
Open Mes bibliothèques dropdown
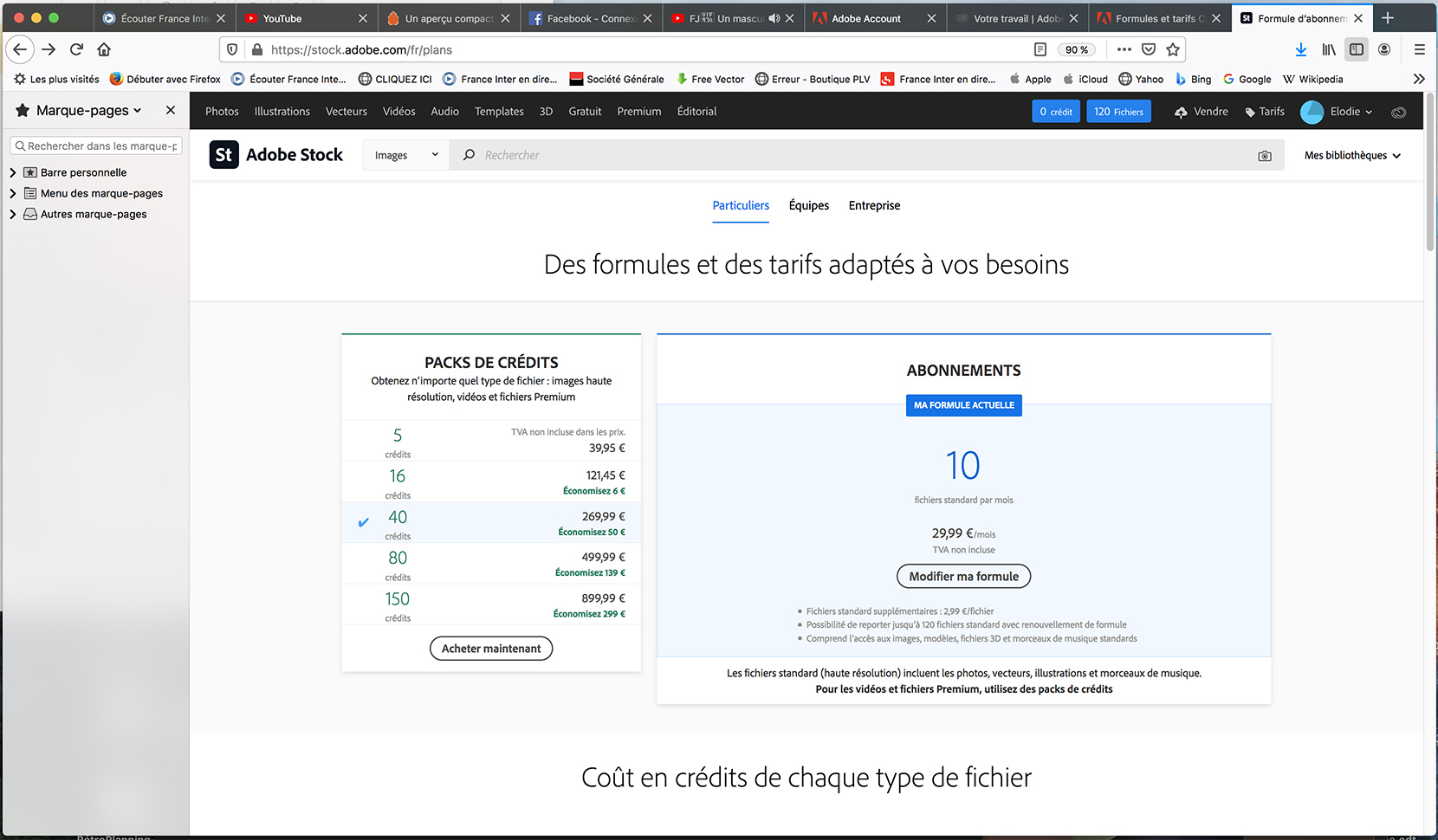1352,155
